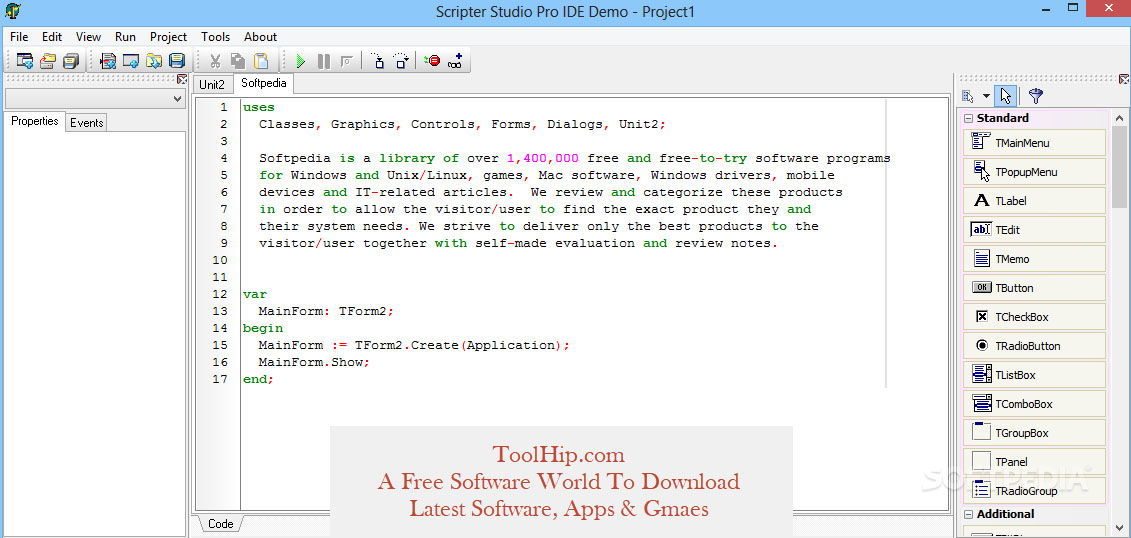The image size is (1131, 538).
Task: Pick TPopupMenu component from palette
Action: pos(1034,172)
